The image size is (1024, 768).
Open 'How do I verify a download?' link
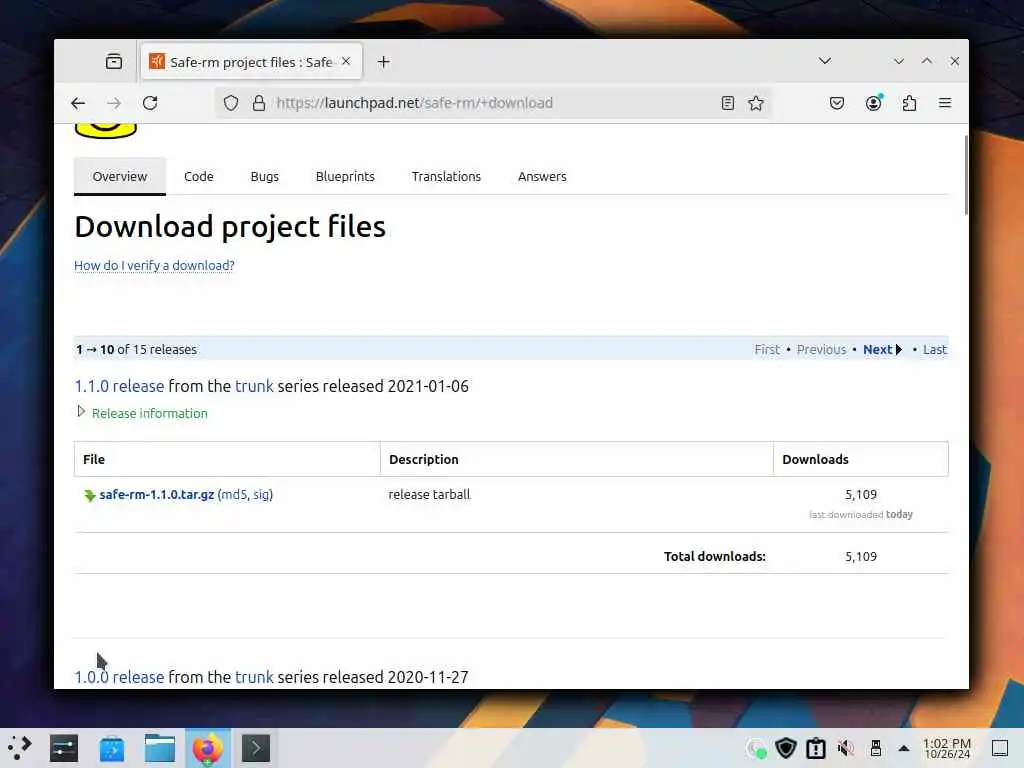(x=154, y=266)
